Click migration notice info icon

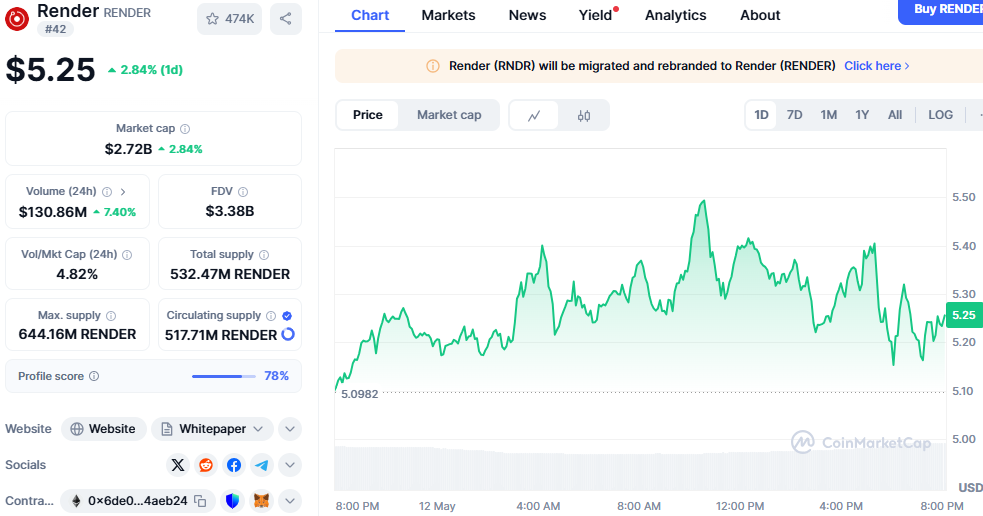[433, 66]
